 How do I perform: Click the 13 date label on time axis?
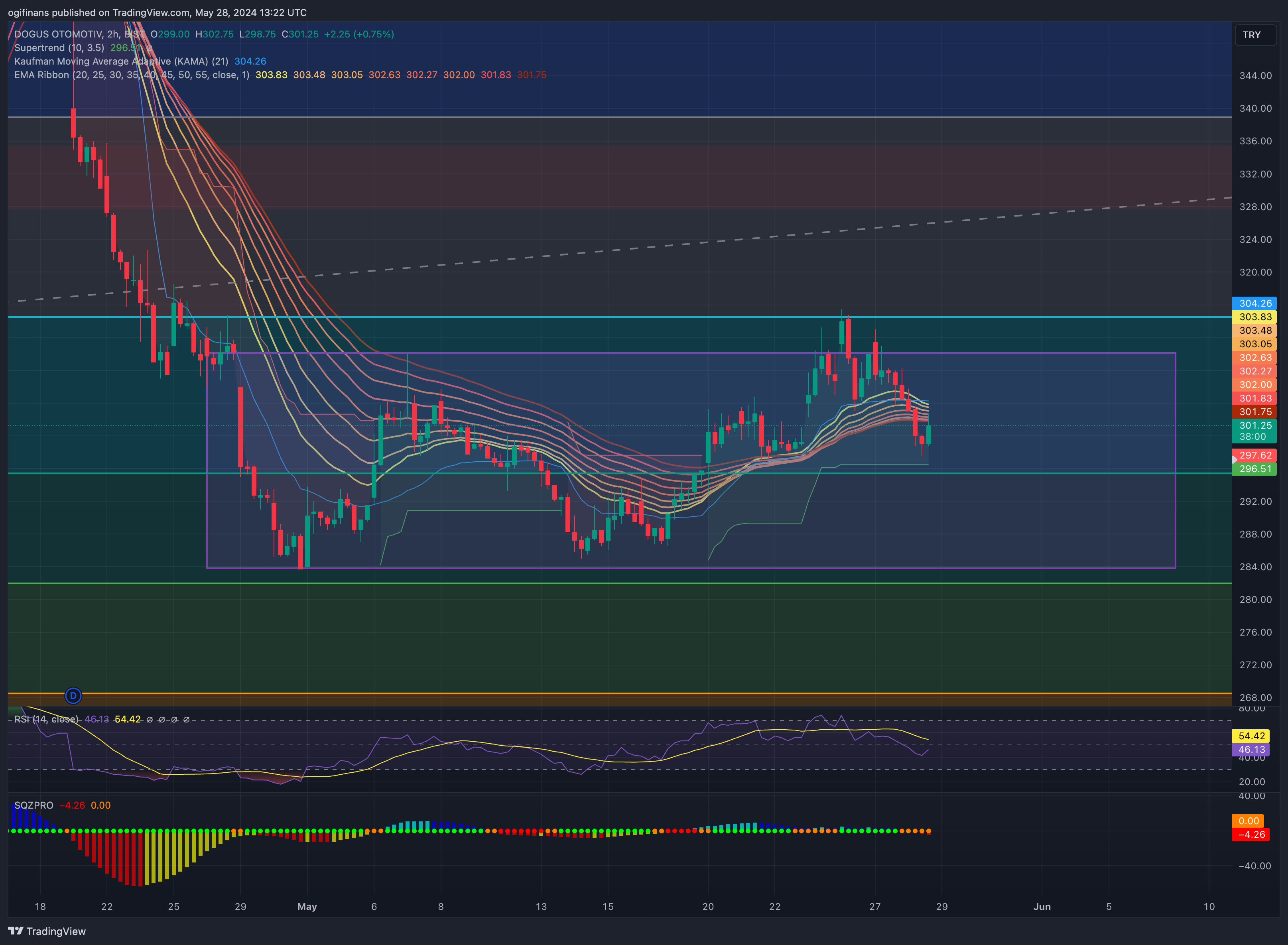pos(541,907)
